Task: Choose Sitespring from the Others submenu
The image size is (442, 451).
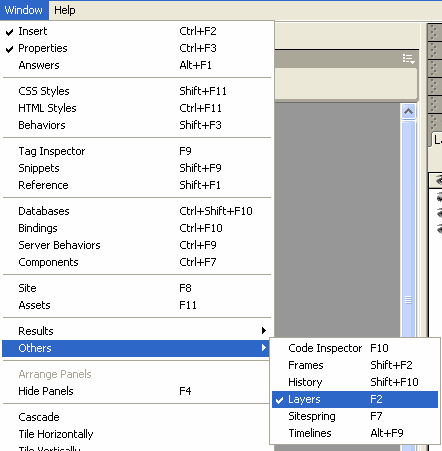Action: click(x=355, y=416)
